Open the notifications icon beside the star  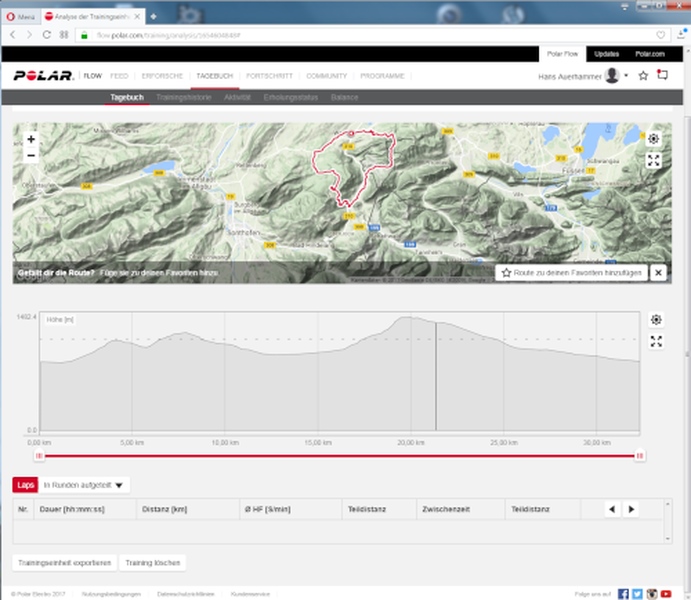click(662, 75)
